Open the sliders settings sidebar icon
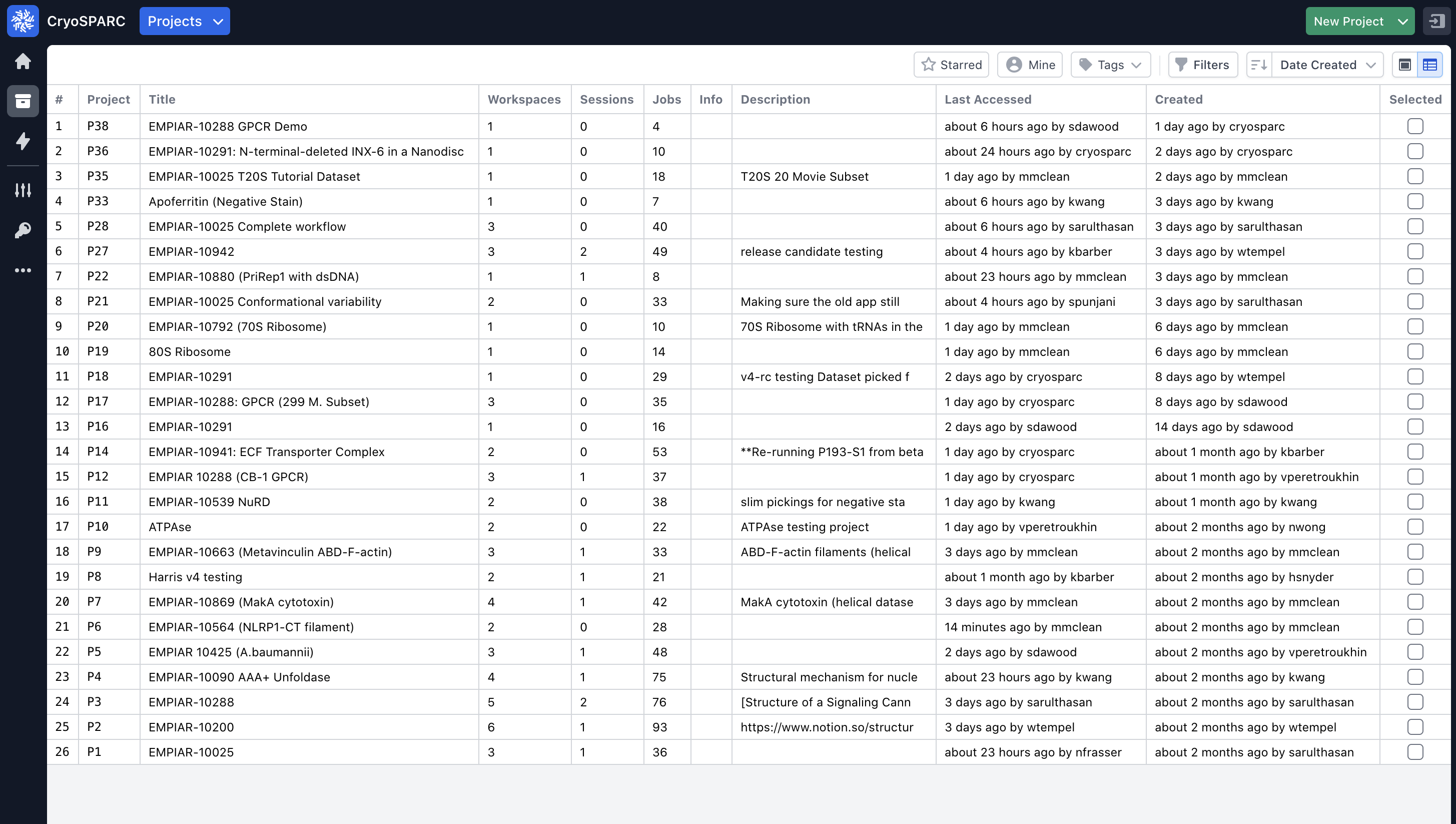1456x824 pixels. point(23,190)
